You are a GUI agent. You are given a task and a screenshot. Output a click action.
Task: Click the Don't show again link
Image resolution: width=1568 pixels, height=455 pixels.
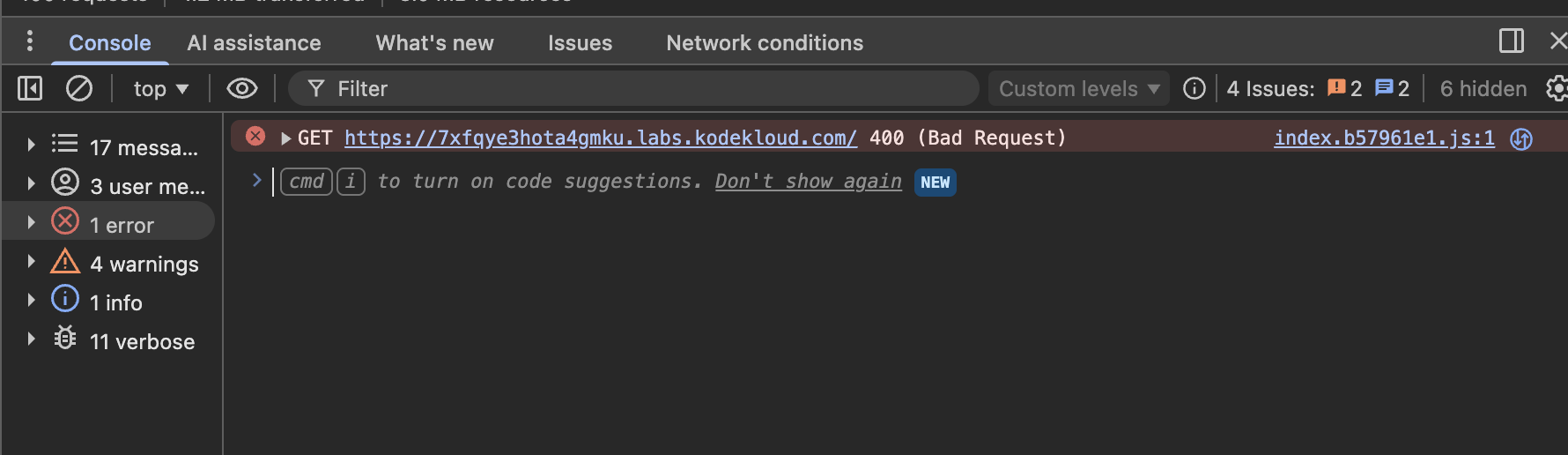click(808, 182)
